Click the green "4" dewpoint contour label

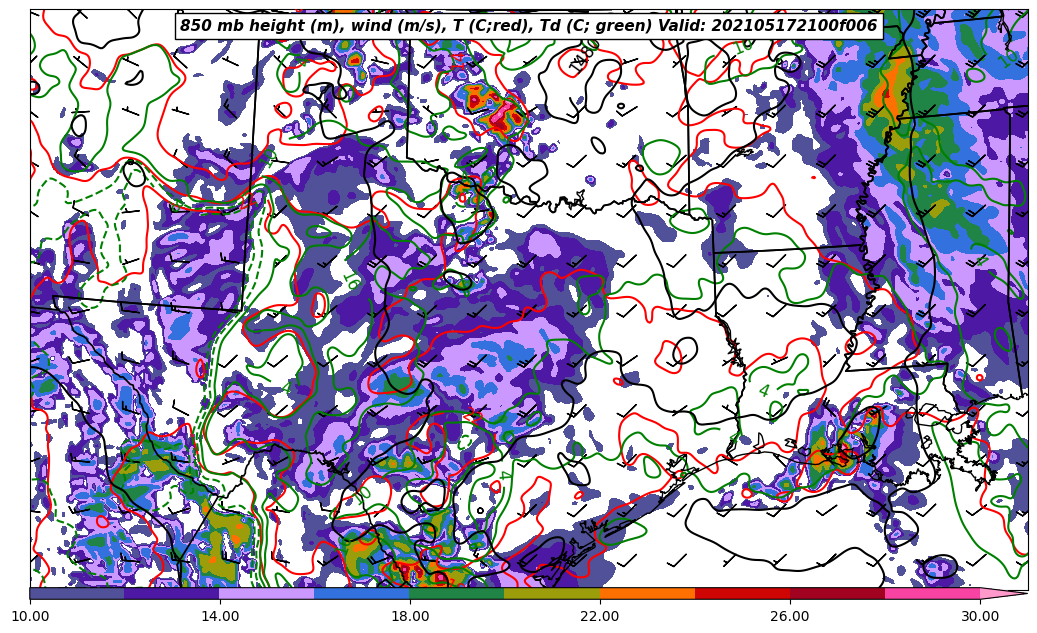click(764, 391)
